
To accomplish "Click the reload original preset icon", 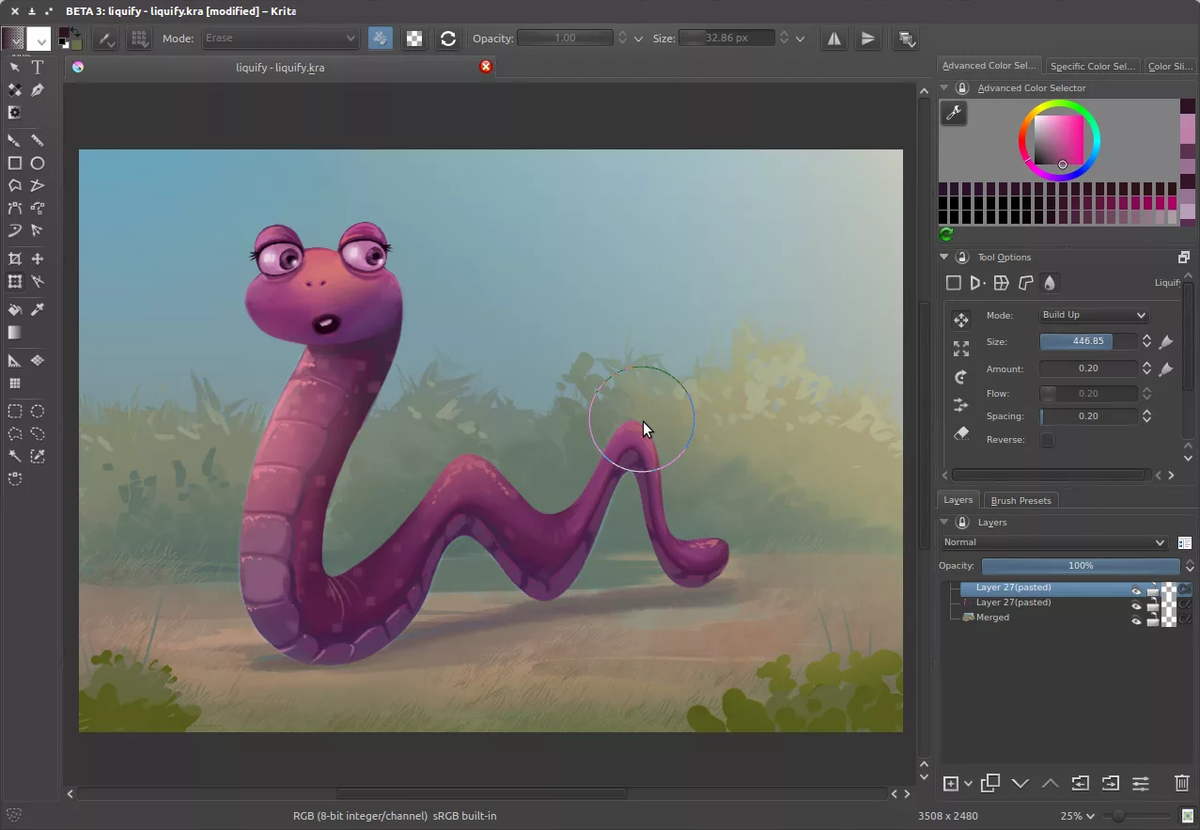I will 448,38.
